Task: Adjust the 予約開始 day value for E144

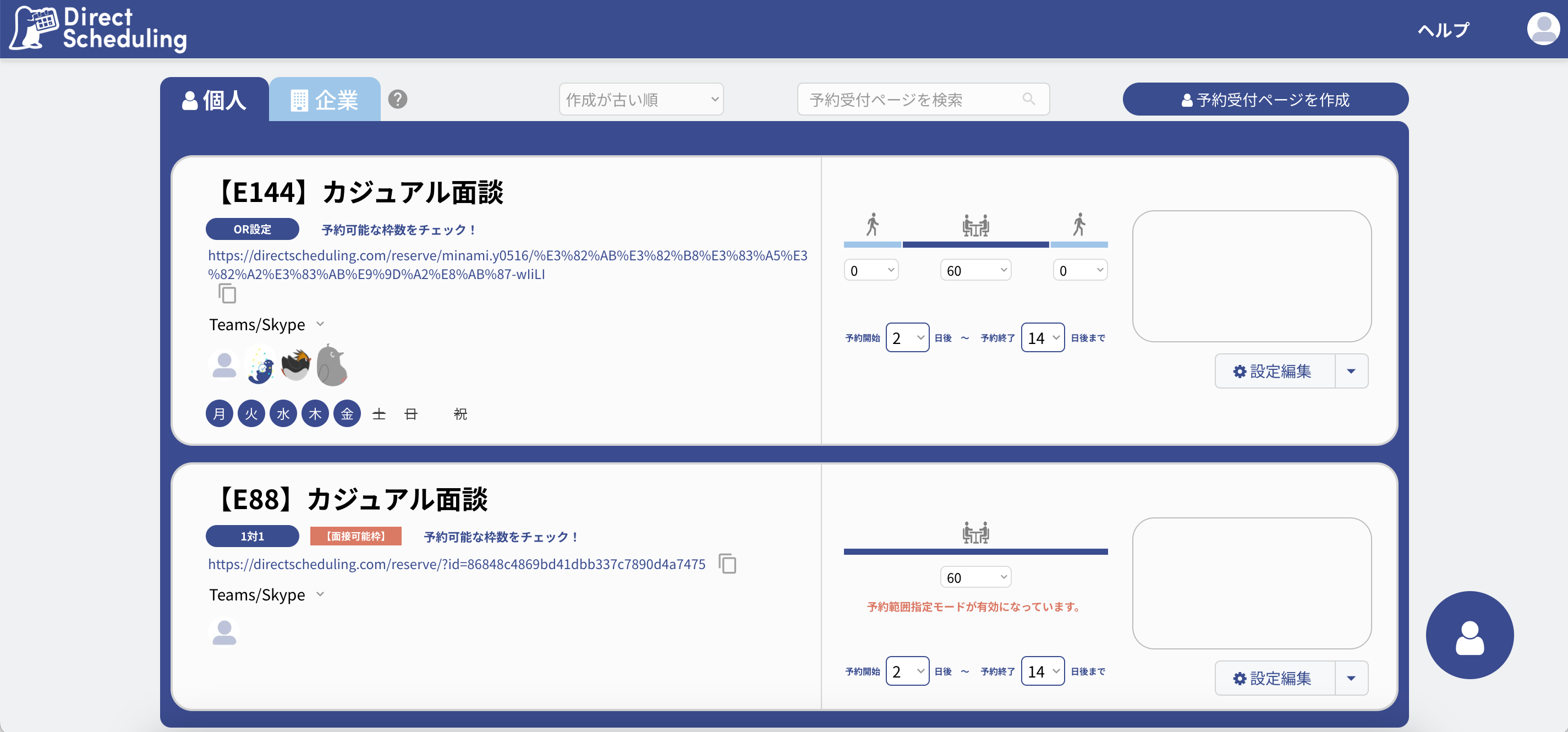Action: pos(908,337)
